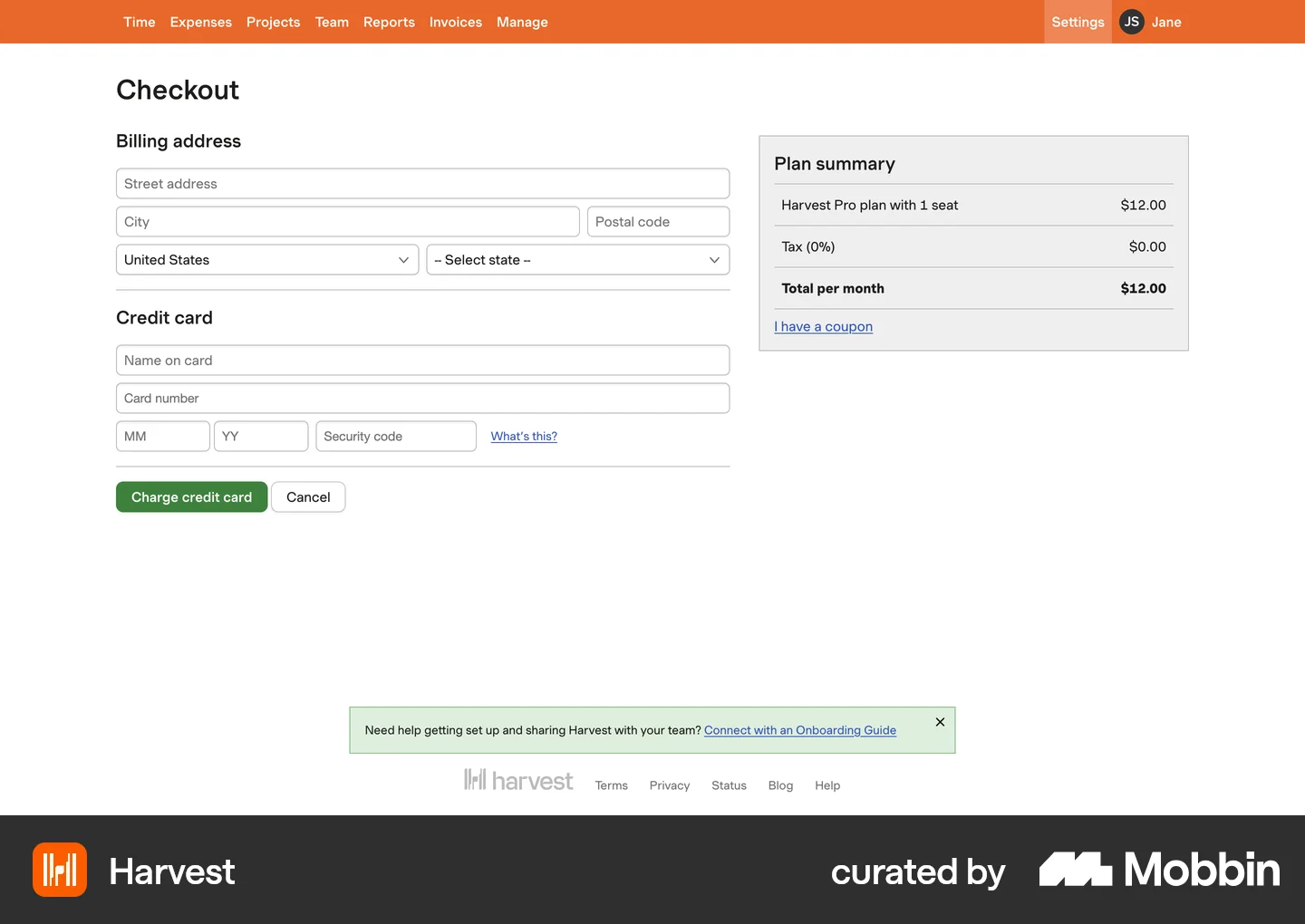This screenshot has width=1305, height=924.
Task: Open the Jane account menu
Action: point(1166,22)
